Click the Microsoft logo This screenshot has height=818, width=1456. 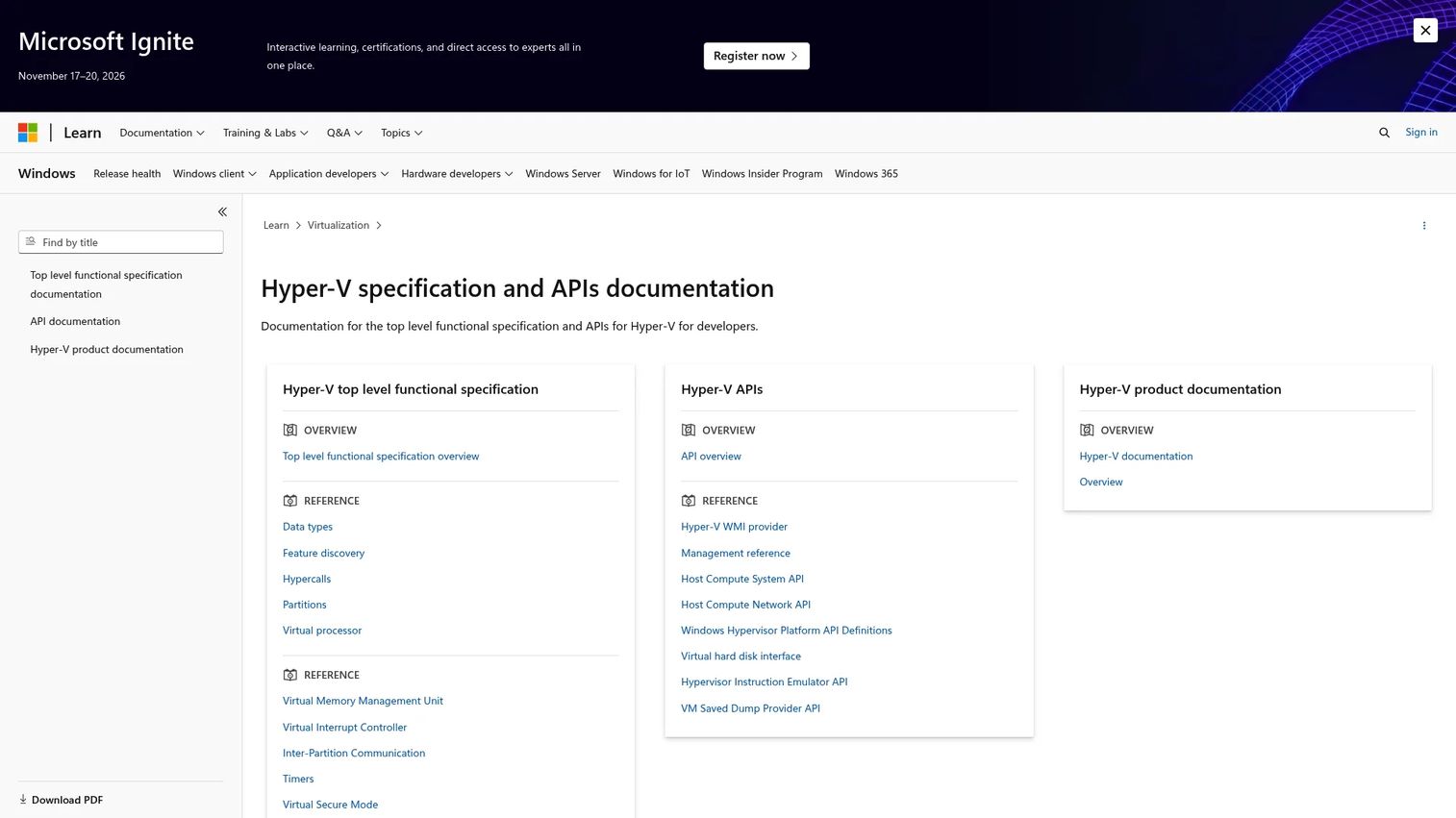[28, 133]
